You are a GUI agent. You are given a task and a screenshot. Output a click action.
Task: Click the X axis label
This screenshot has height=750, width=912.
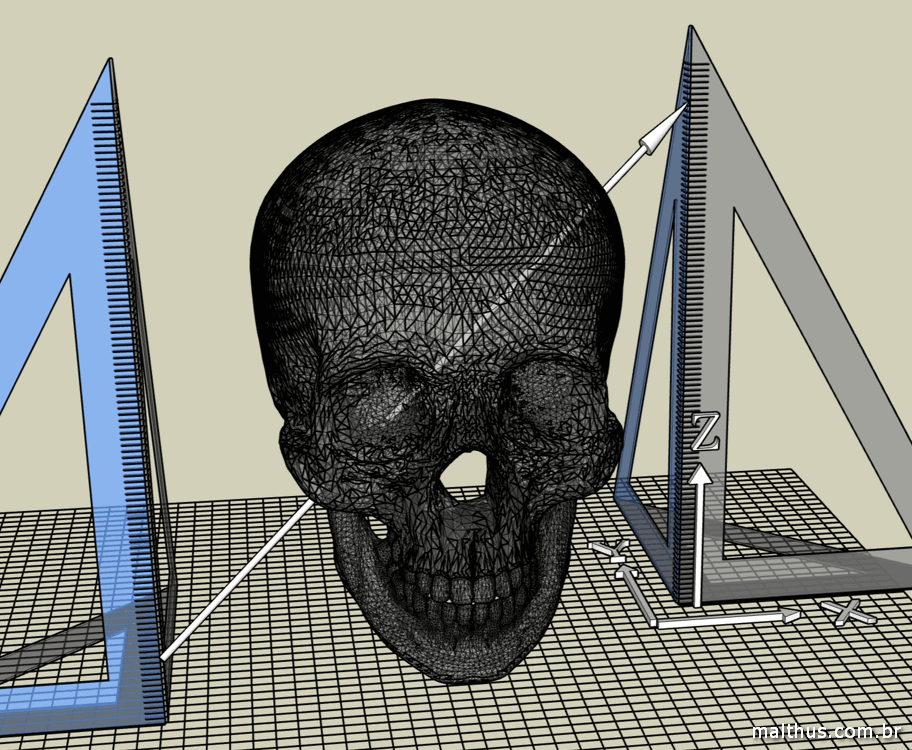849,613
